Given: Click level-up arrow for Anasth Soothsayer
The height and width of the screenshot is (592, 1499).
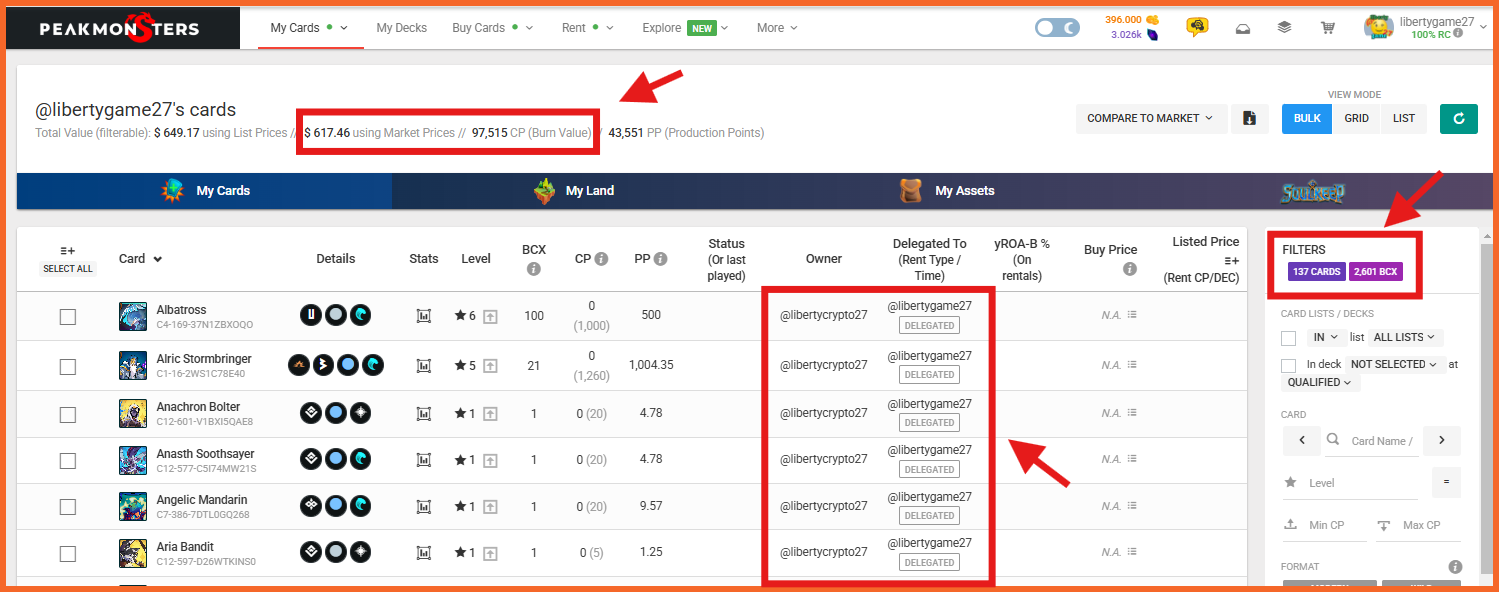Looking at the screenshot, I should click(x=490, y=460).
